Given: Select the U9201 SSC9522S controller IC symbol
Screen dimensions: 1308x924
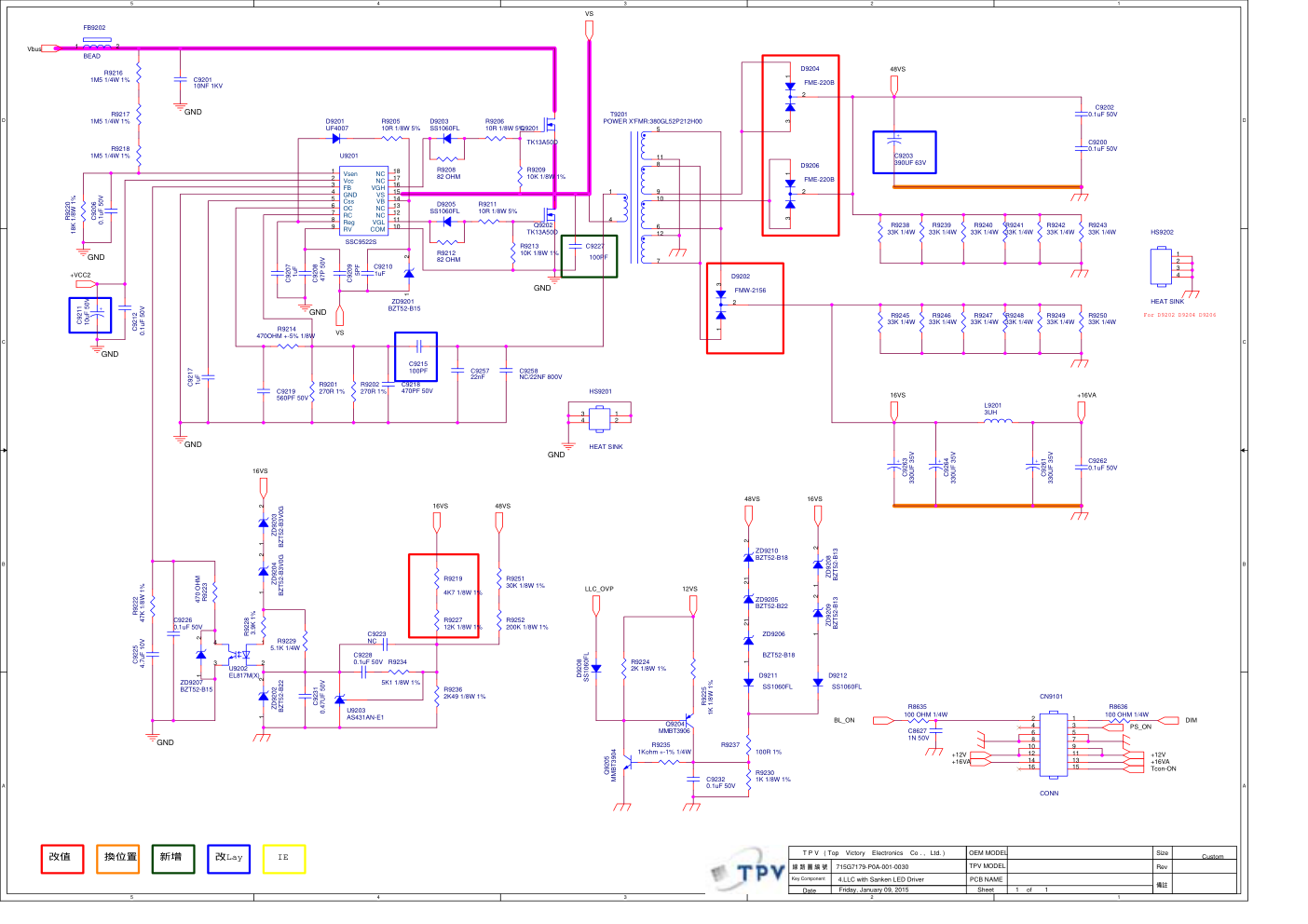Looking at the screenshot, I should (x=363, y=201).
